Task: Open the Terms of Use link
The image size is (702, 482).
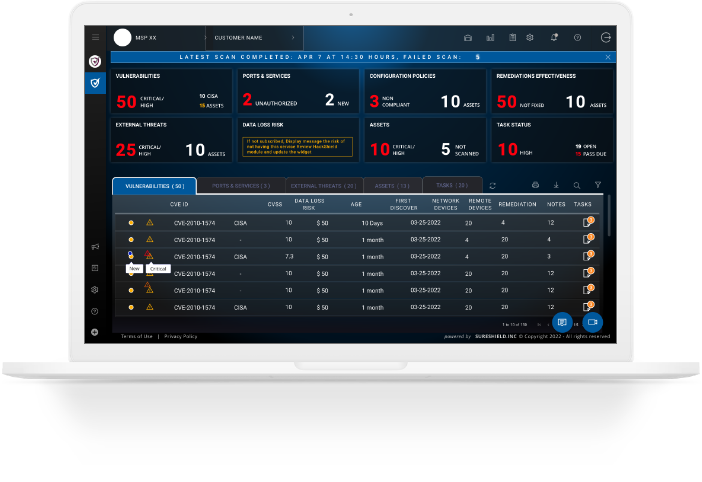Action: pyautogui.click(x=135, y=337)
